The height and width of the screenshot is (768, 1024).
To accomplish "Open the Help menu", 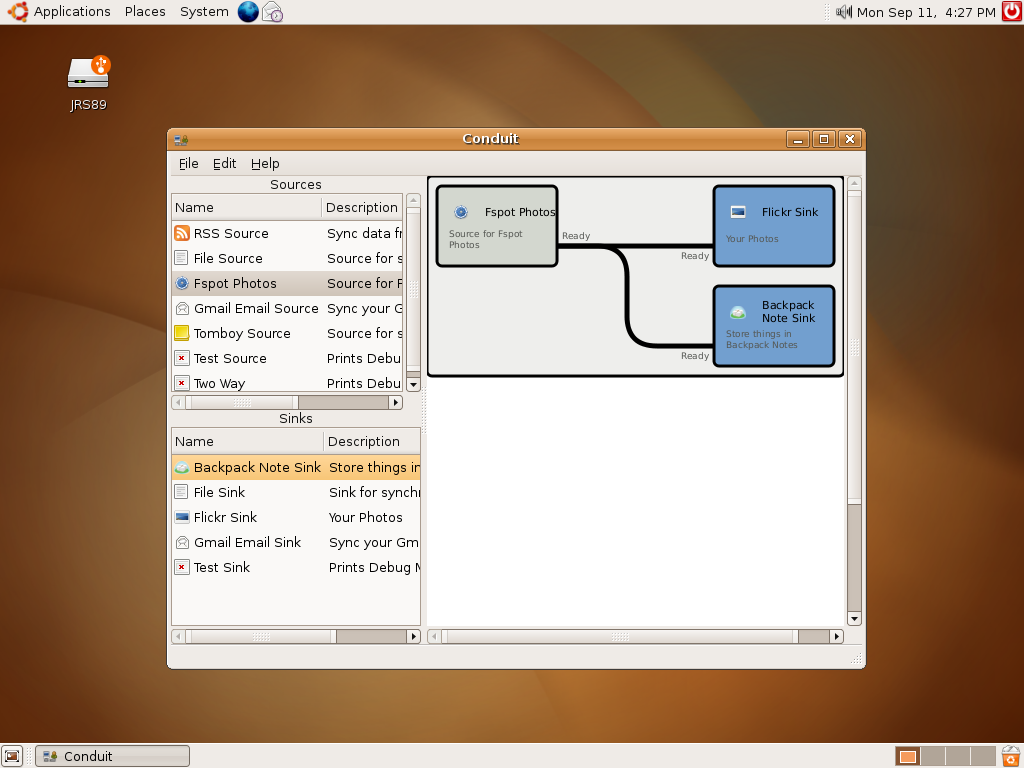I will point(265,163).
